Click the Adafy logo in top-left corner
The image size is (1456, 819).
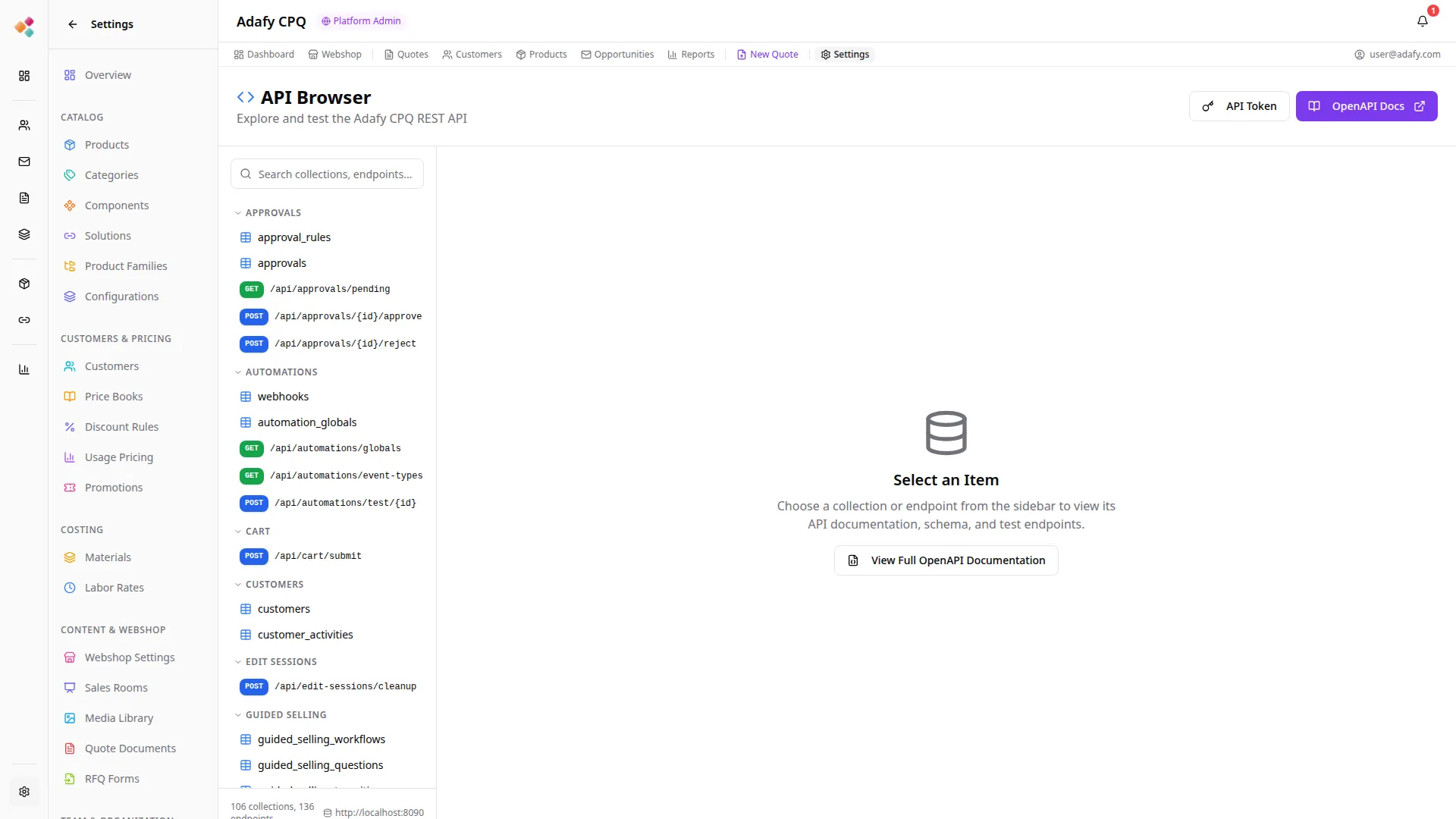click(x=24, y=25)
